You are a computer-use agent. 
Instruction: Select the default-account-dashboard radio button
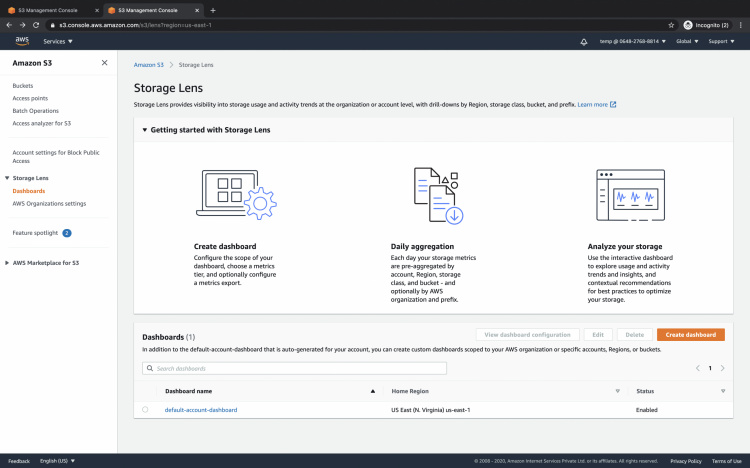145,410
